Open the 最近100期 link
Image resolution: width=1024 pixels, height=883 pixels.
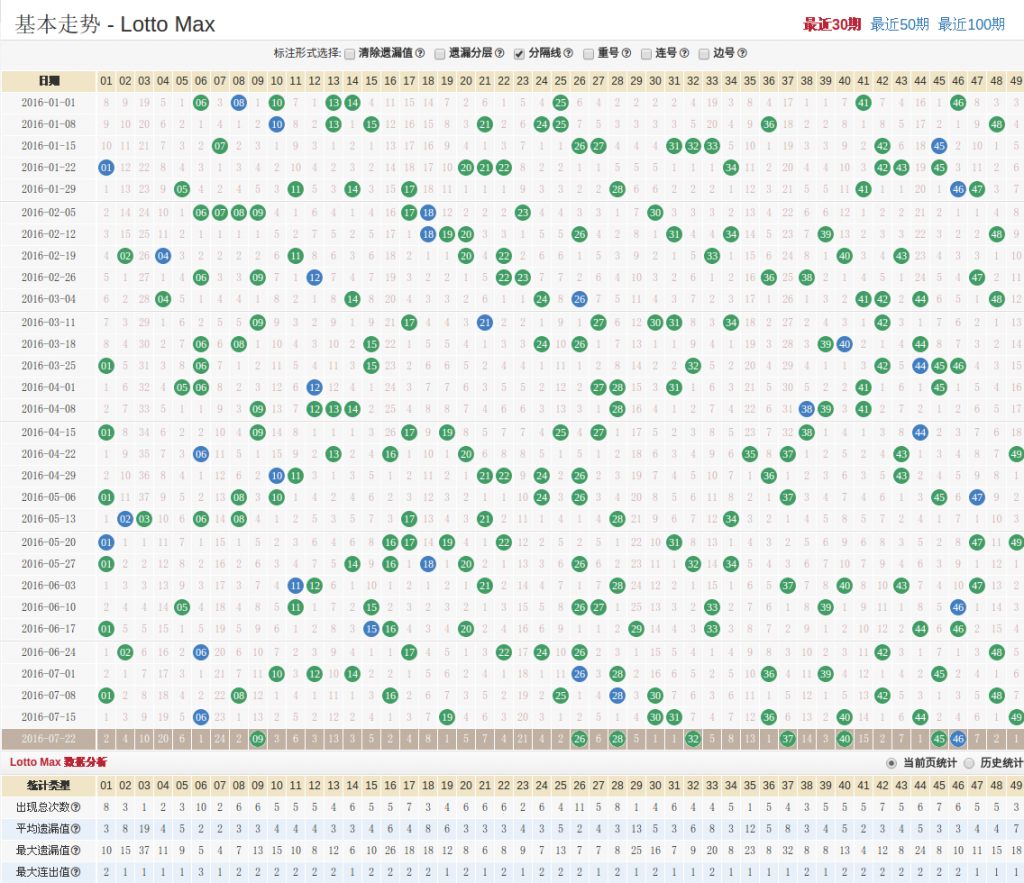[971, 24]
